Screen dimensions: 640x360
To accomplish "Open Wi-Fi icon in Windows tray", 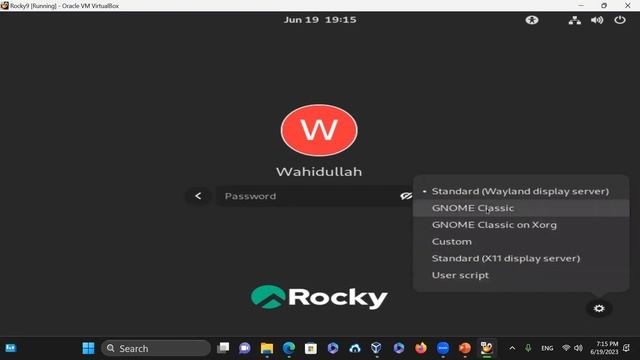I will click(566, 348).
